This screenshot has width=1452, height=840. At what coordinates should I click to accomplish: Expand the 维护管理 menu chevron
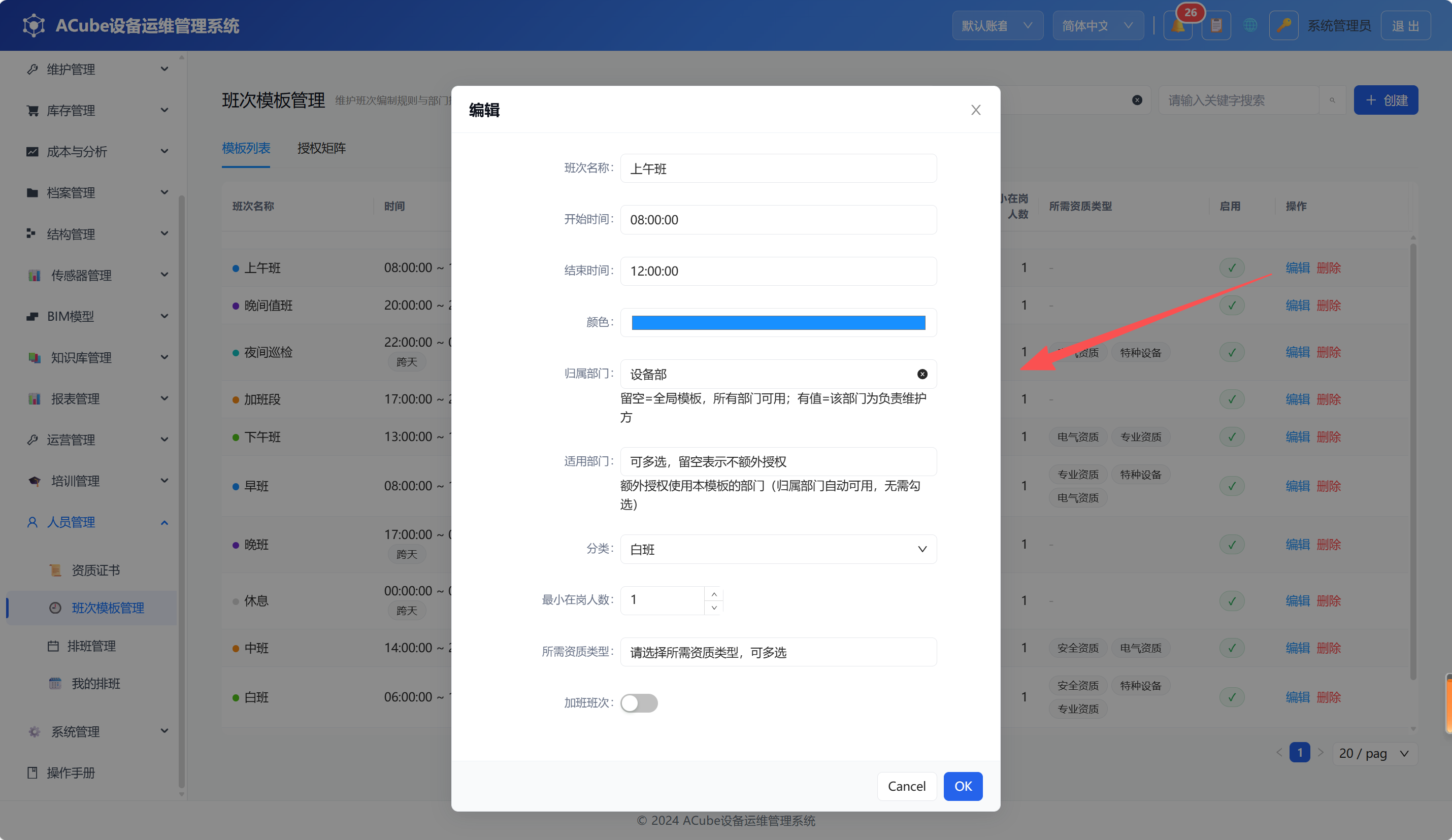coord(164,69)
